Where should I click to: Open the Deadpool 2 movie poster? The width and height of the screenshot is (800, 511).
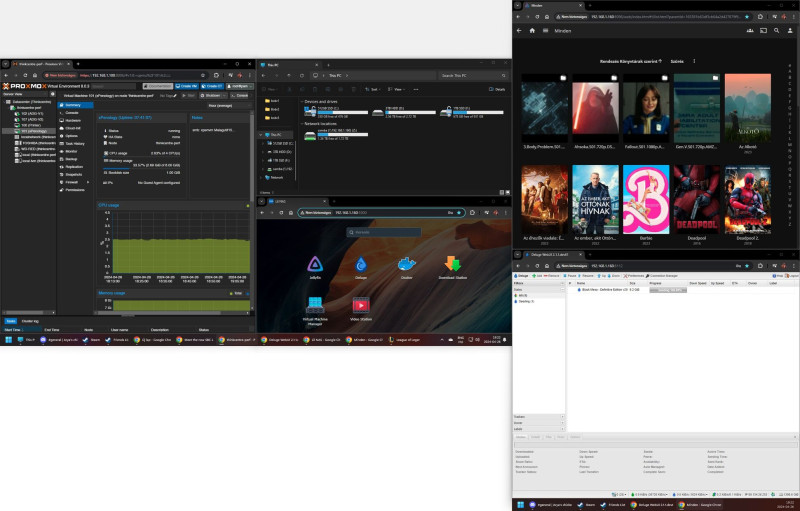[x=747, y=199]
